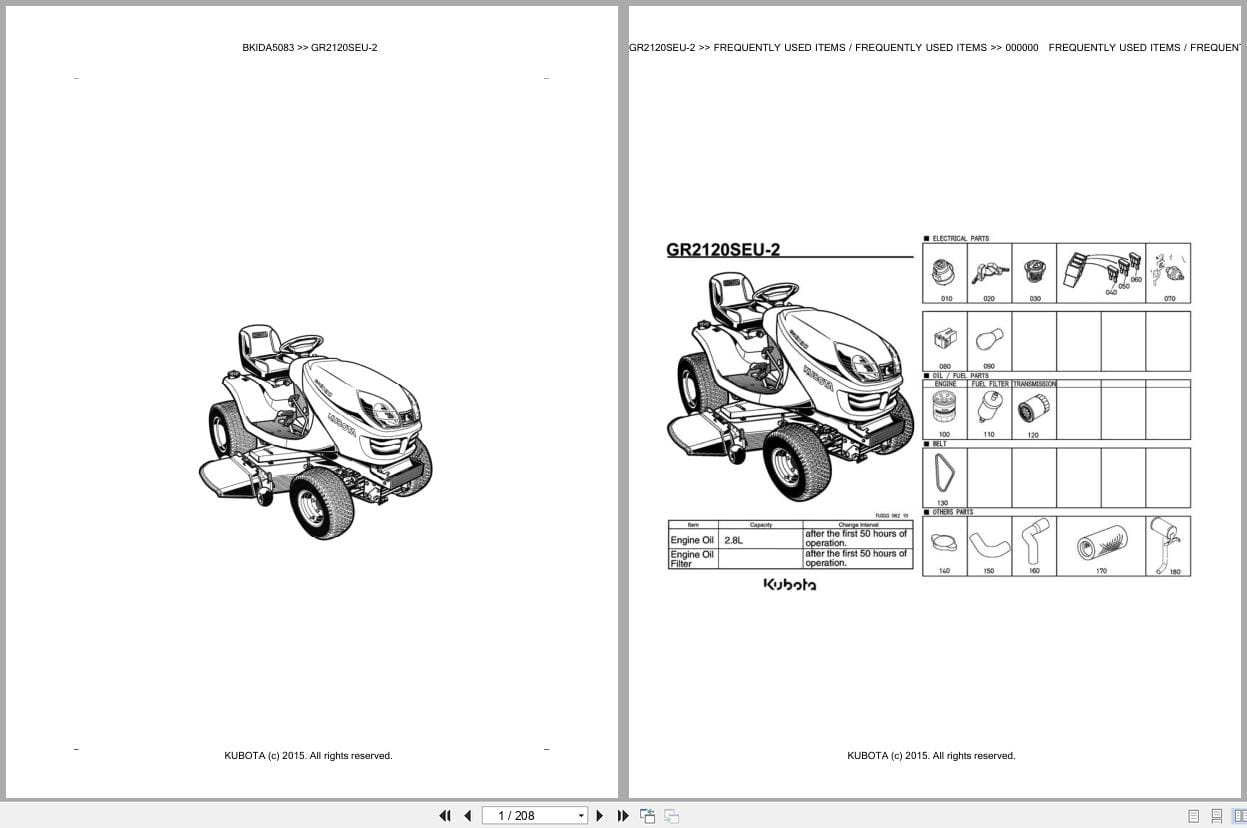1247x828 pixels.
Task: Go to the first page
Action: coord(445,816)
